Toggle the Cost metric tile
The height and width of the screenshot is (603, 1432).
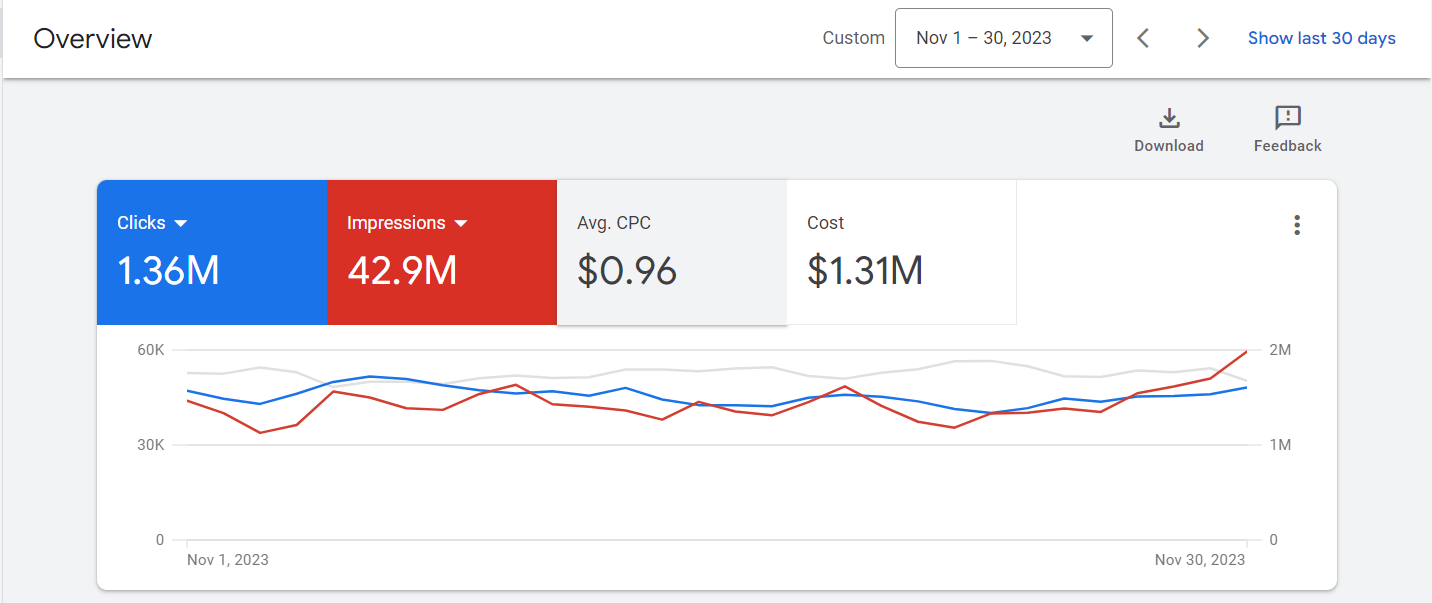point(901,252)
